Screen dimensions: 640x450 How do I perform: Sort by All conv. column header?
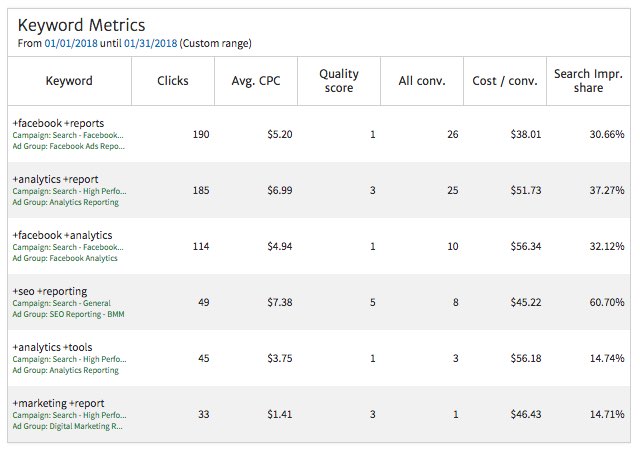(422, 81)
